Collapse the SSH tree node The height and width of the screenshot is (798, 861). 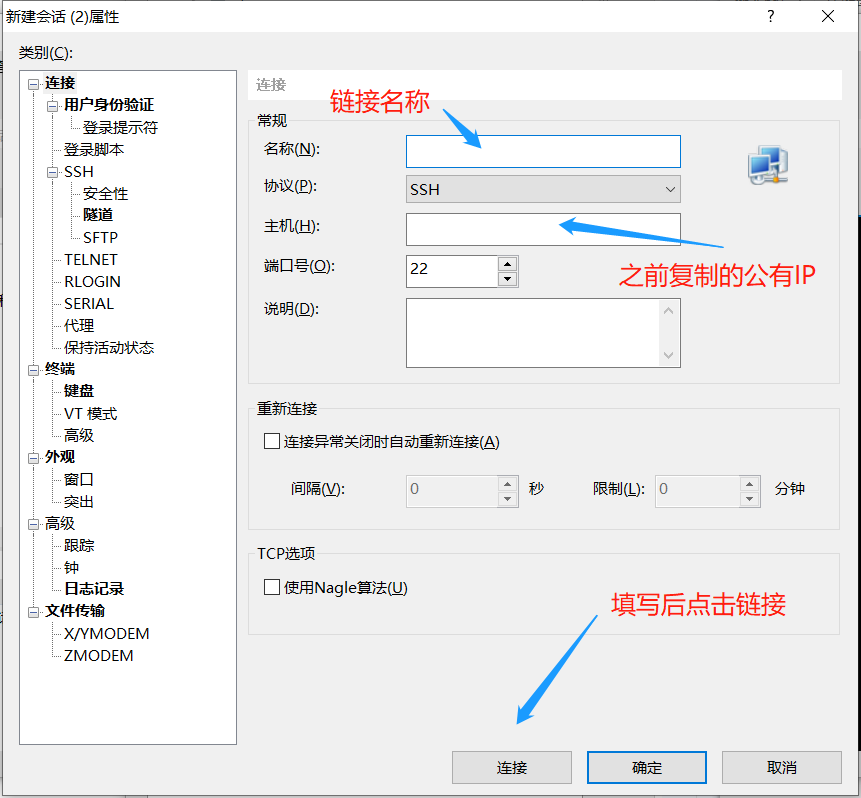point(53,172)
